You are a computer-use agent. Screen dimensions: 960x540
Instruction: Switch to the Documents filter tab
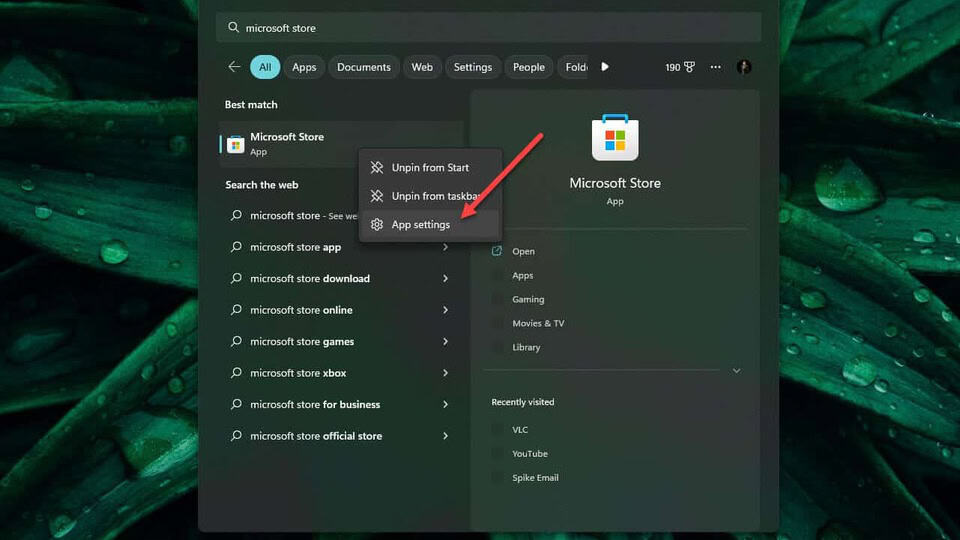coord(364,67)
